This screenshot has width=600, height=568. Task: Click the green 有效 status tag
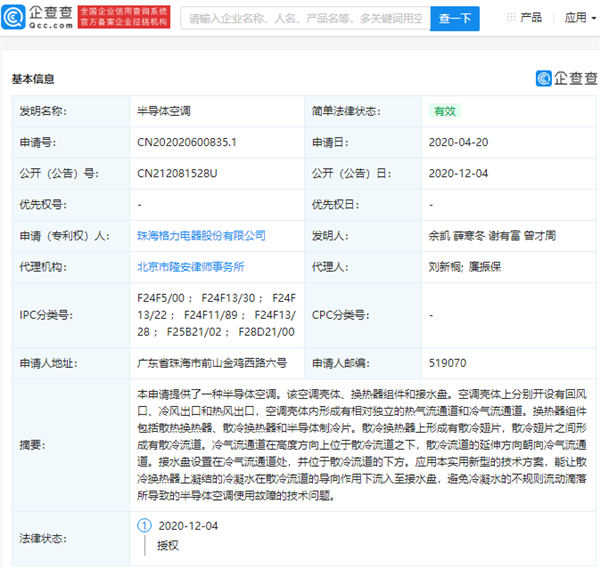444,112
